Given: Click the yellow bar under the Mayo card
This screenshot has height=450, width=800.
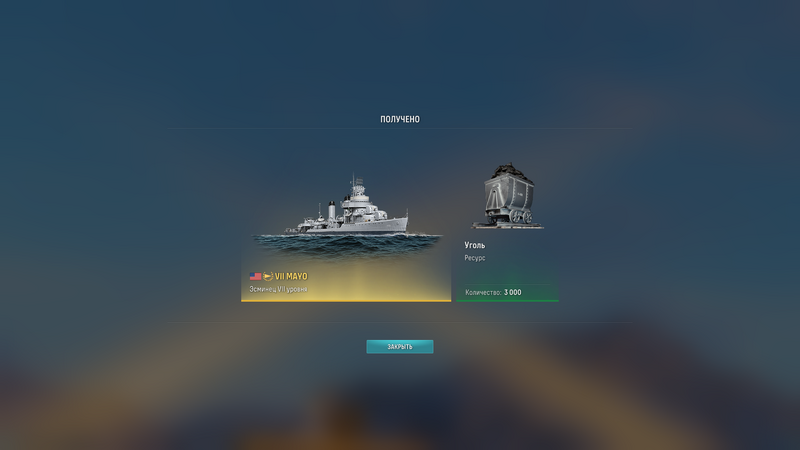Looking at the screenshot, I should coord(346,301).
